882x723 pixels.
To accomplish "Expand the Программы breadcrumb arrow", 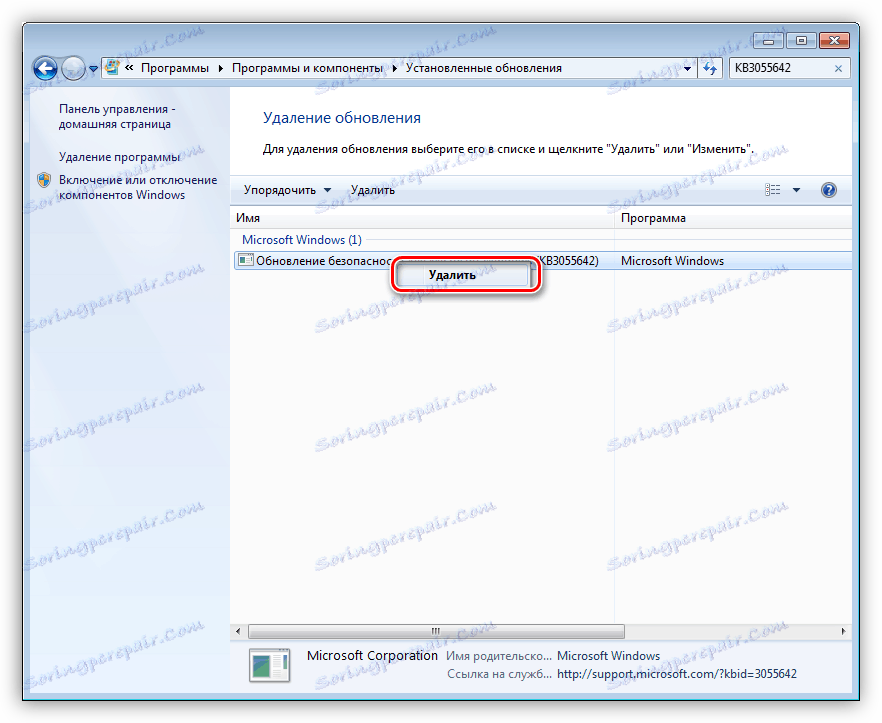I will coord(220,69).
